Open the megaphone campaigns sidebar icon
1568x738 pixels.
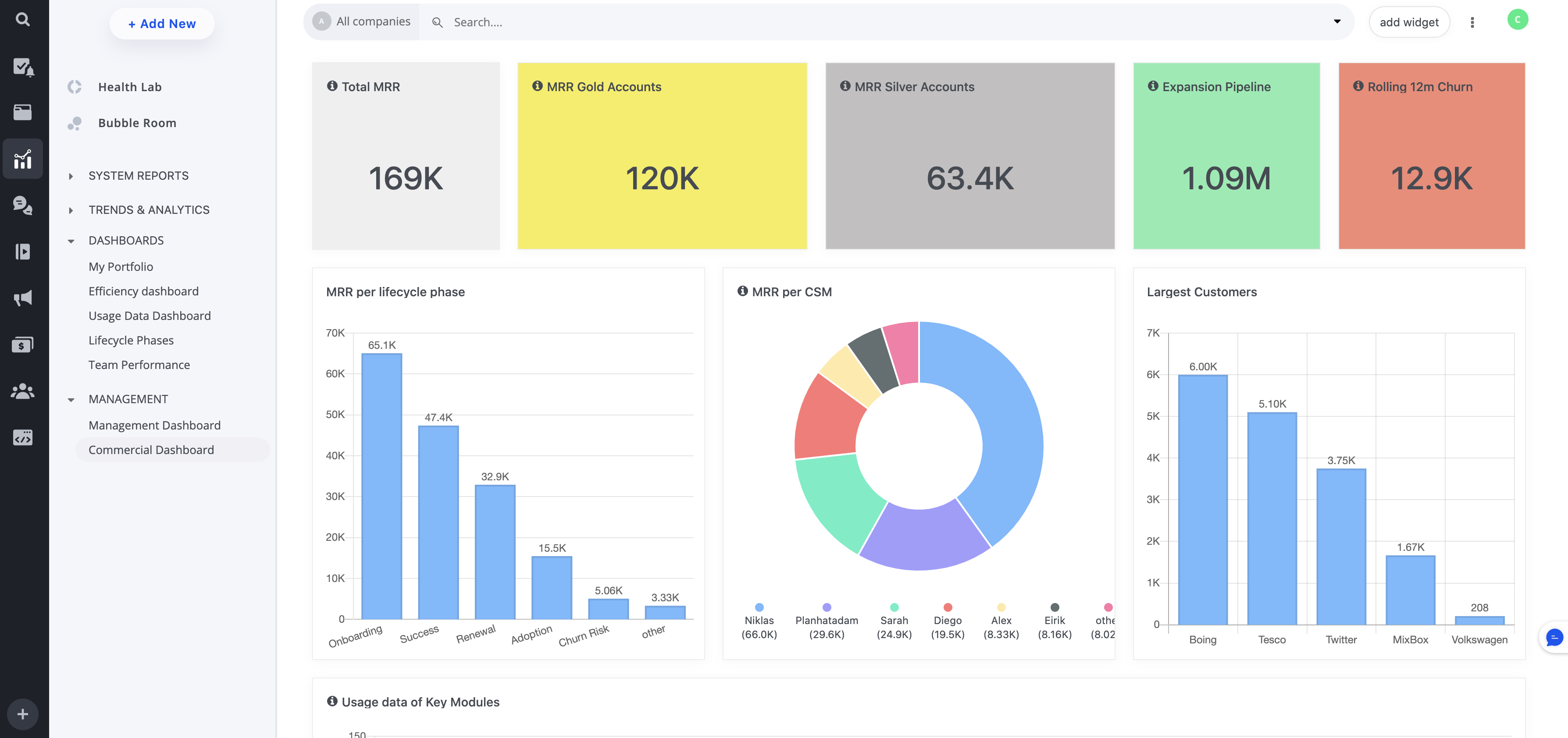[x=22, y=298]
